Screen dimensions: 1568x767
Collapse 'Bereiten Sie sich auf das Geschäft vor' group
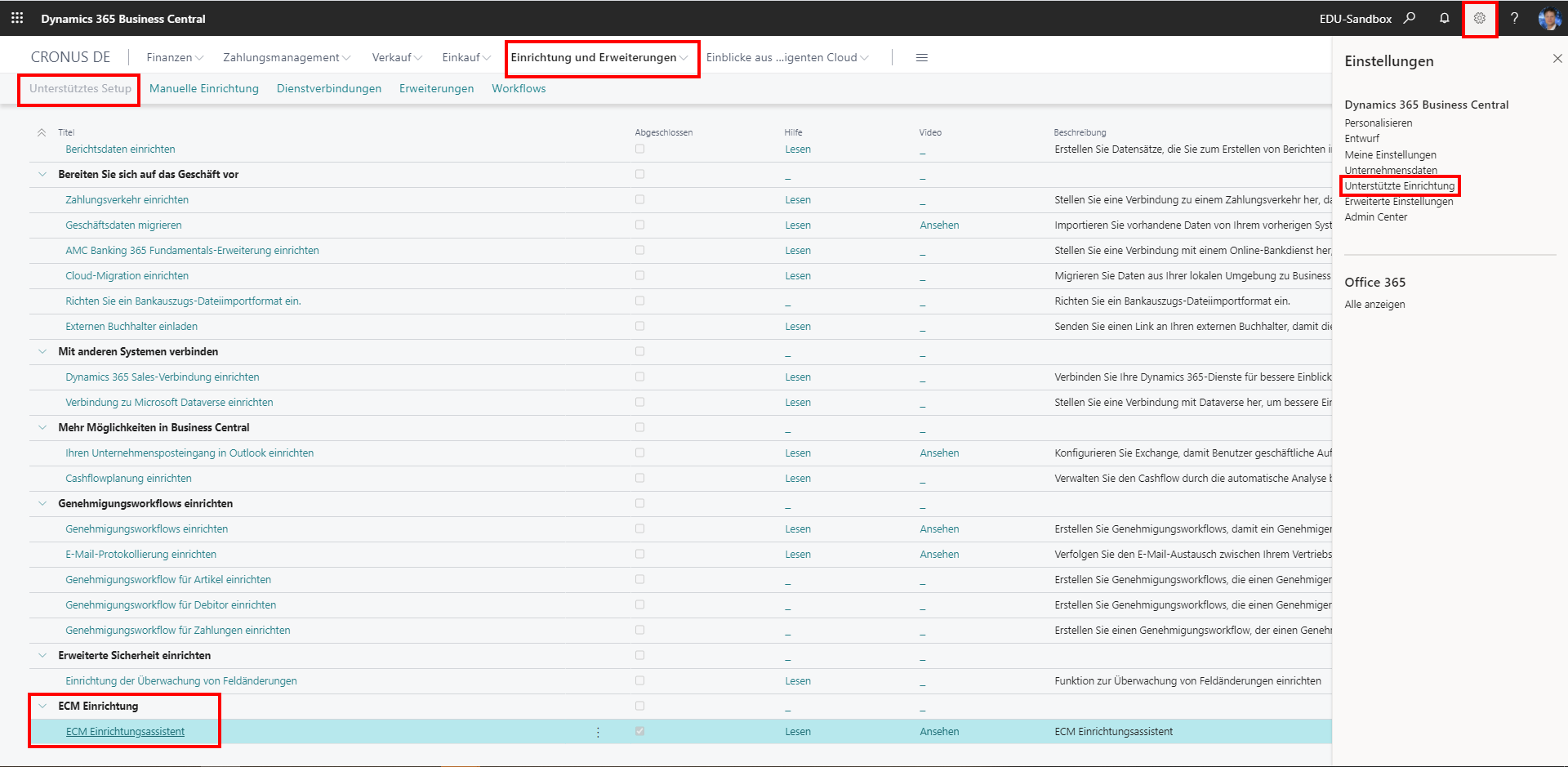coord(42,174)
